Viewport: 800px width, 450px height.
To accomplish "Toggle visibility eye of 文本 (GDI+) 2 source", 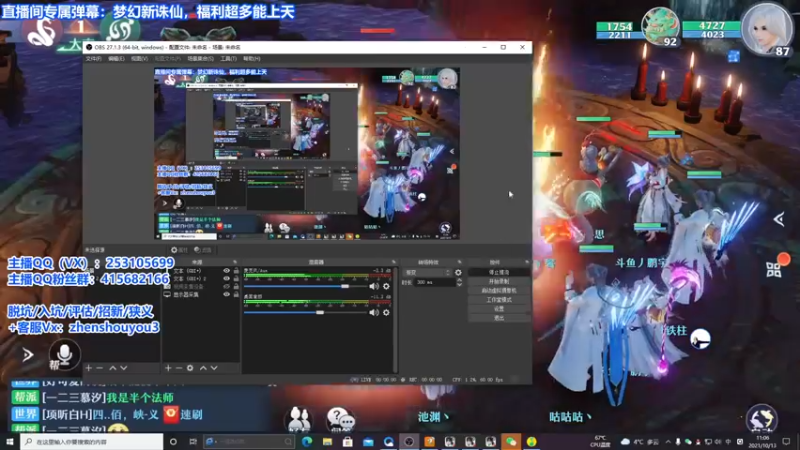I will [x=227, y=279].
